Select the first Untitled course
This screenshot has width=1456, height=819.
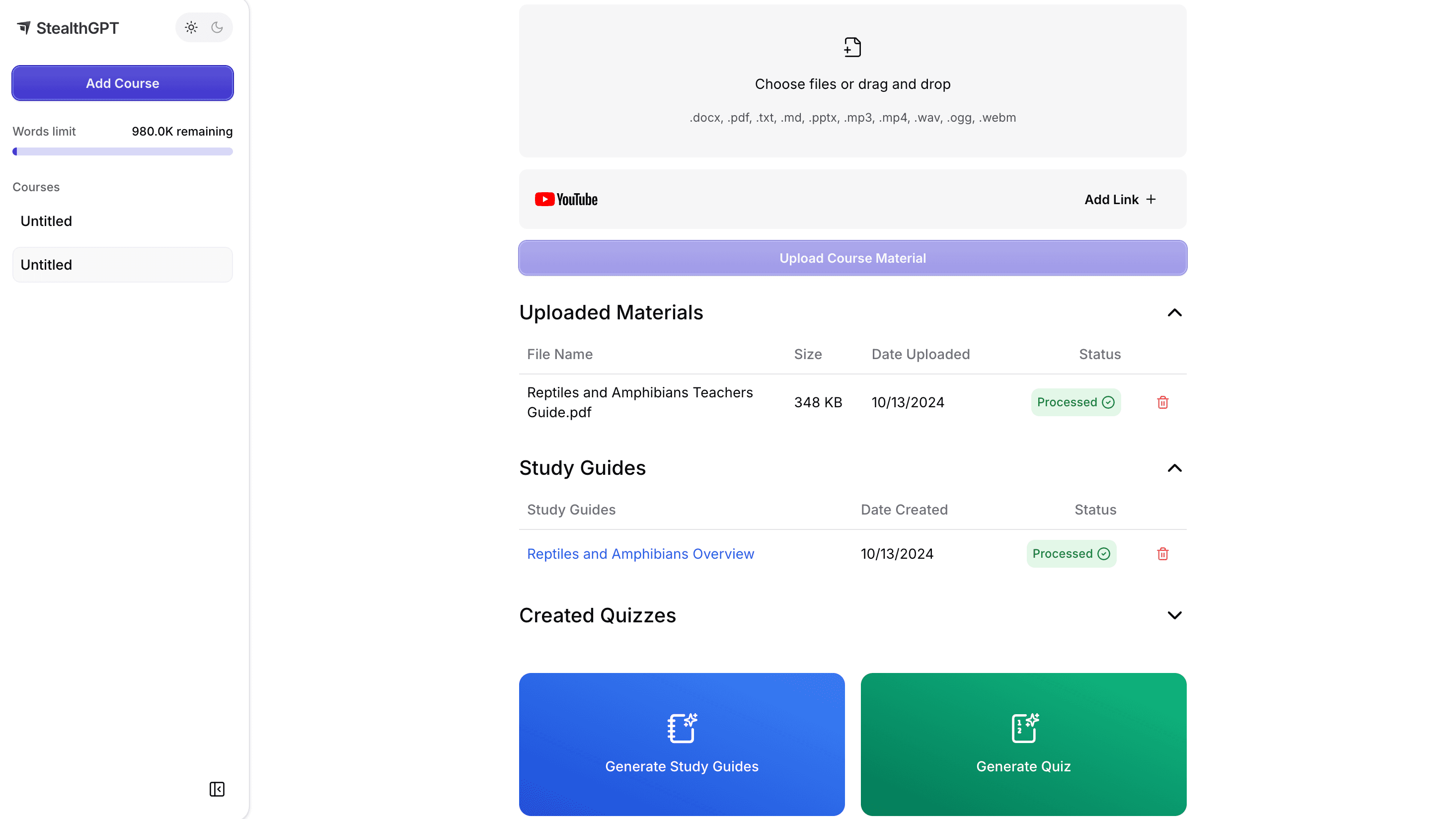coord(46,221)
